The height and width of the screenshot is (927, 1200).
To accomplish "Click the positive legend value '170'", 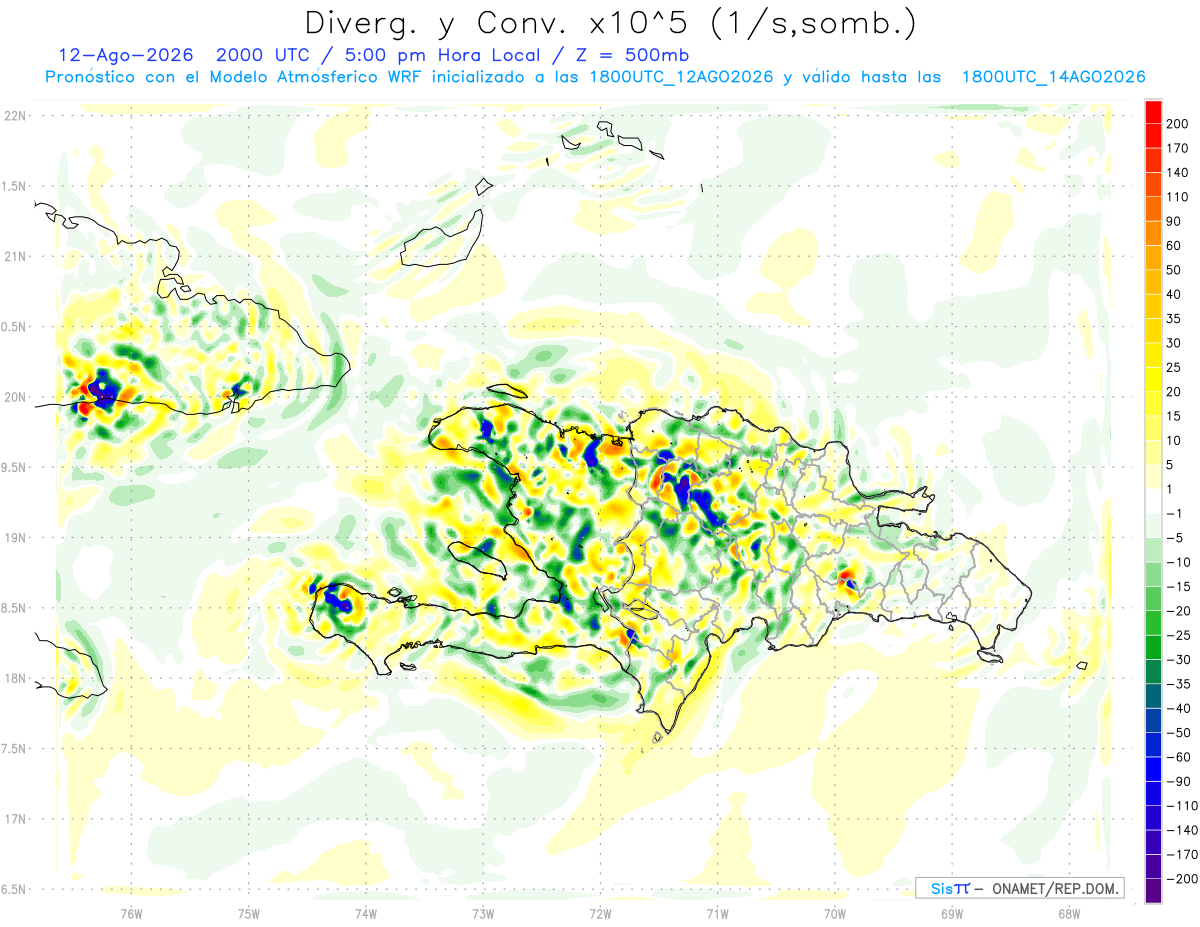I will click(x=1178, y=148).
